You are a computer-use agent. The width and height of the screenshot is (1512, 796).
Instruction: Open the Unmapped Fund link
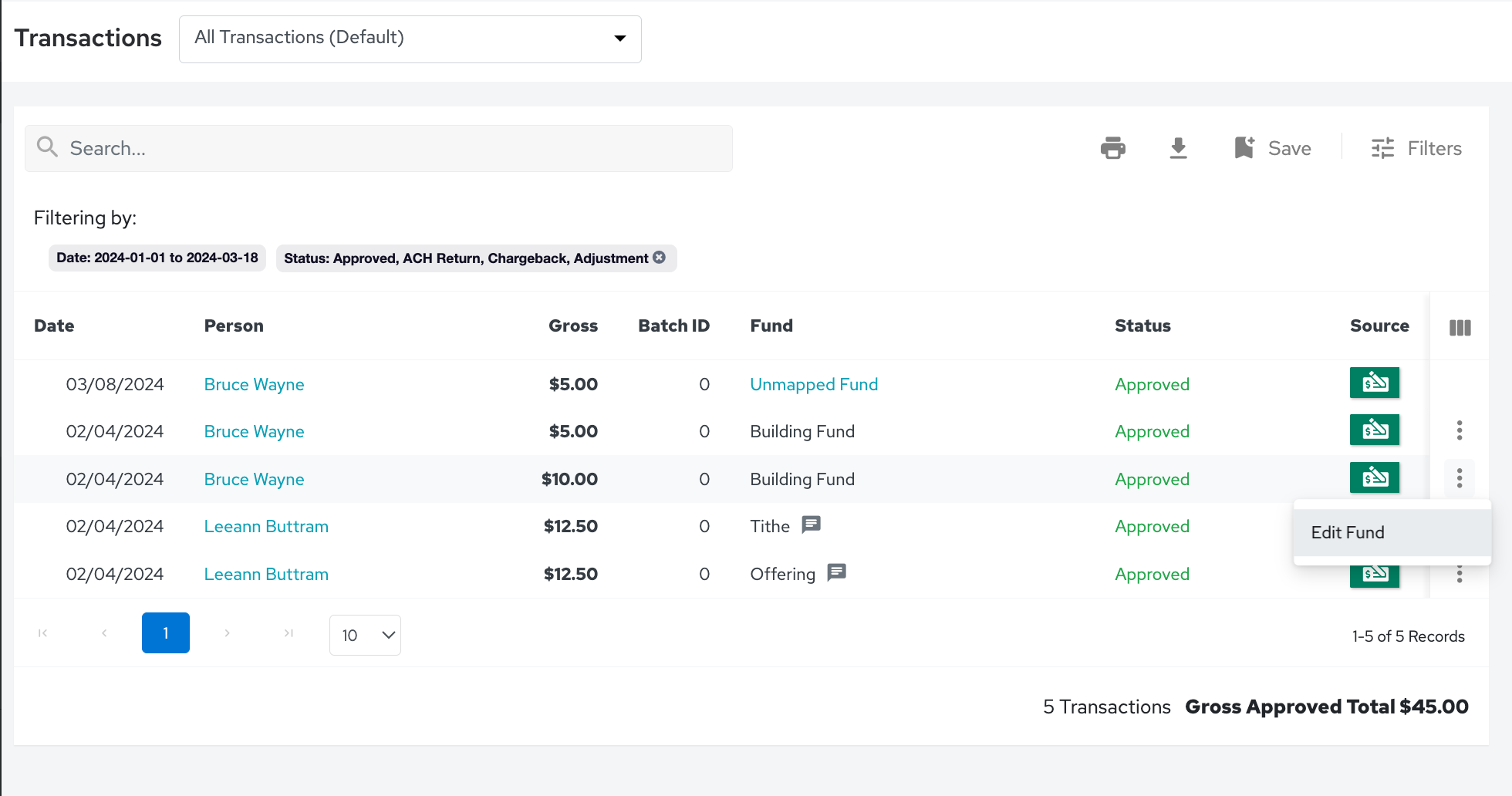pos(814,384)
